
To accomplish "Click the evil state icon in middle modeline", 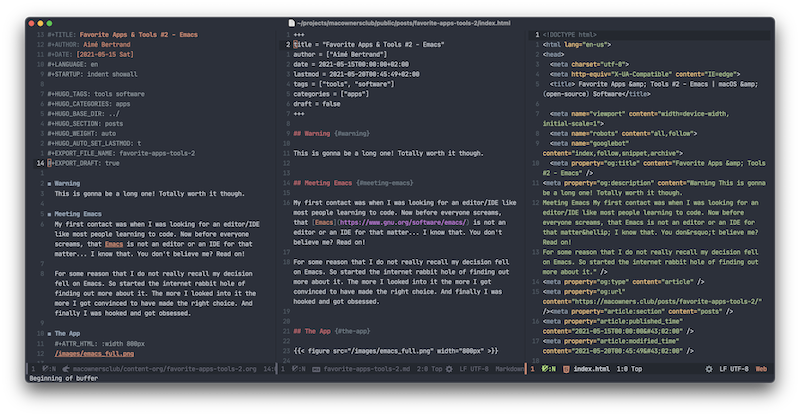I will [298, 369].
